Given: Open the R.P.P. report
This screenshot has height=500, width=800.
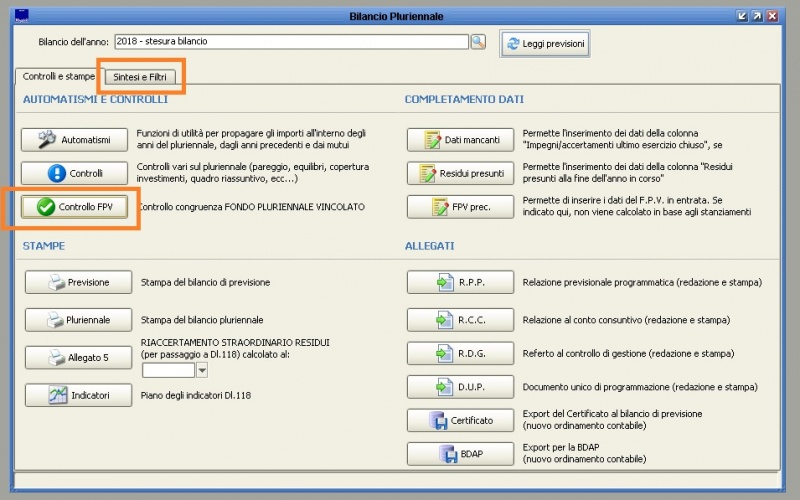Looking at the screenshot, I should (460, 282).
